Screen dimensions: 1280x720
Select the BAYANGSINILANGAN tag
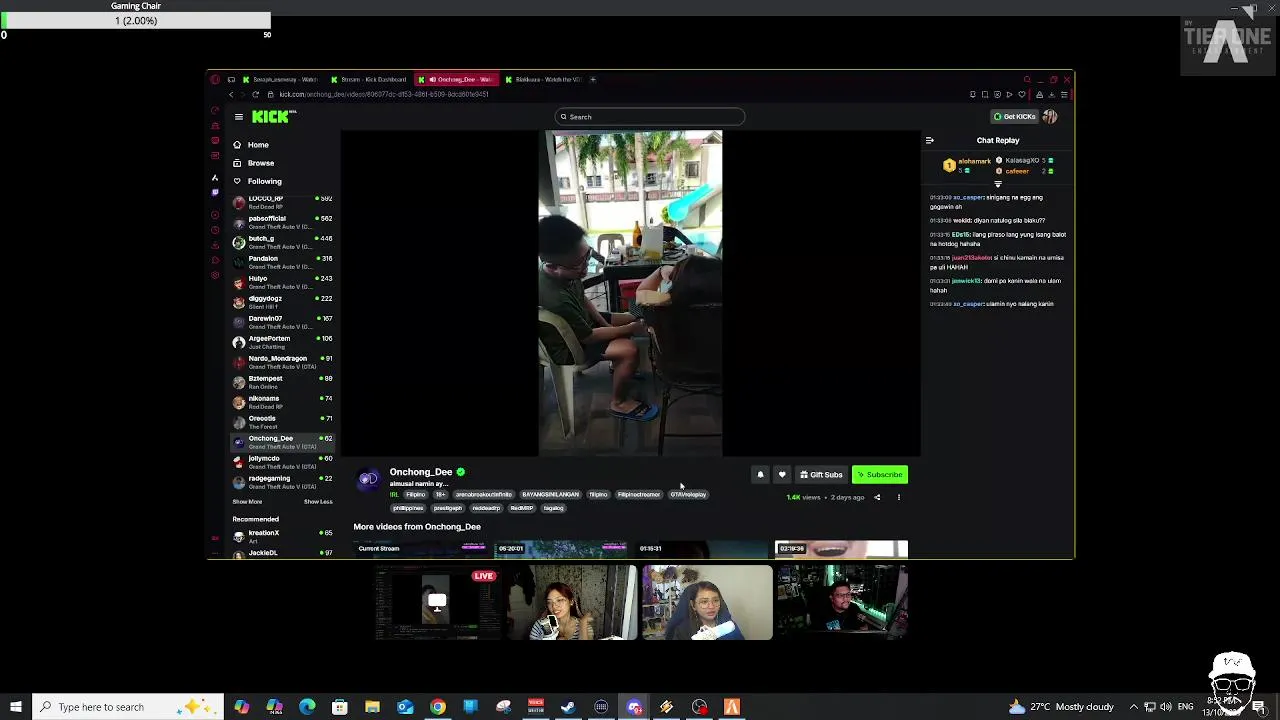550,495
